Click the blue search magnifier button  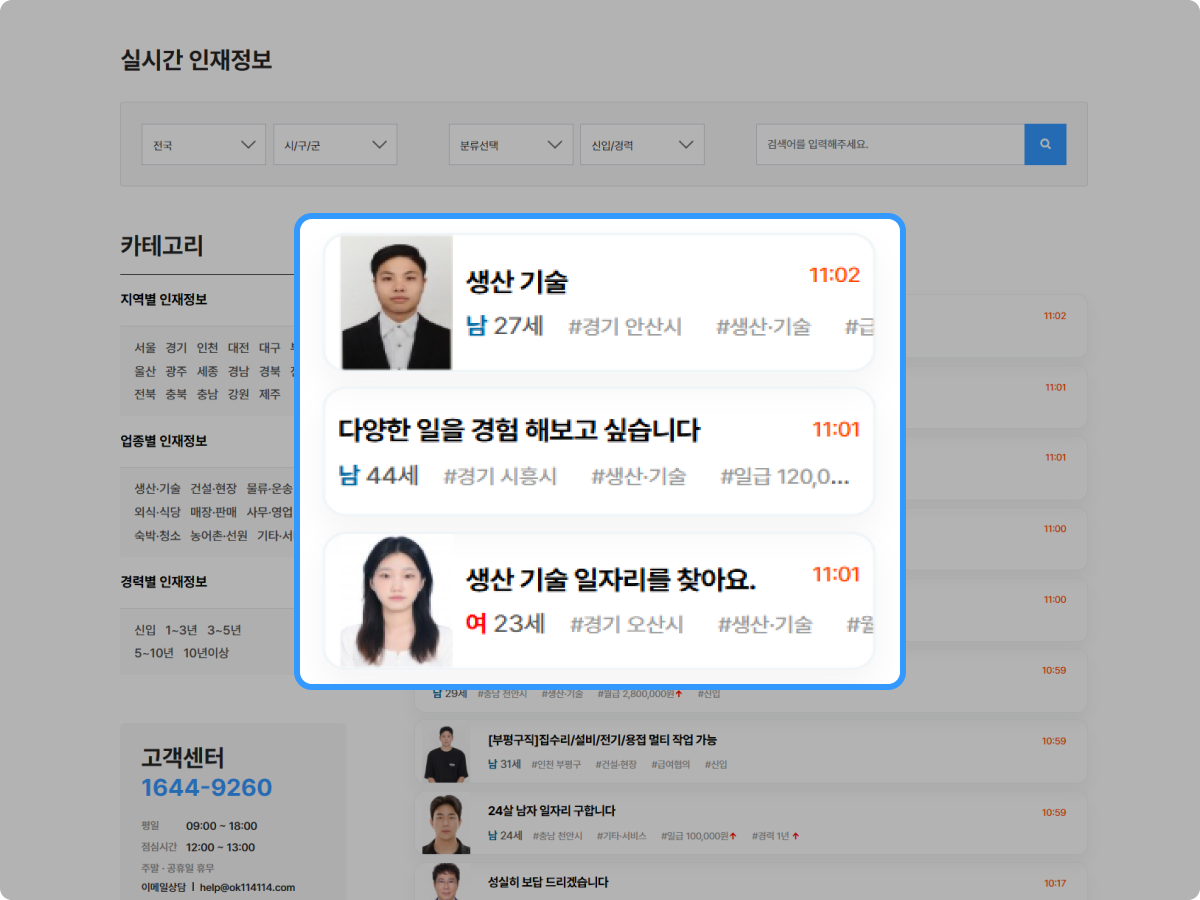(x=1045, y=145)
